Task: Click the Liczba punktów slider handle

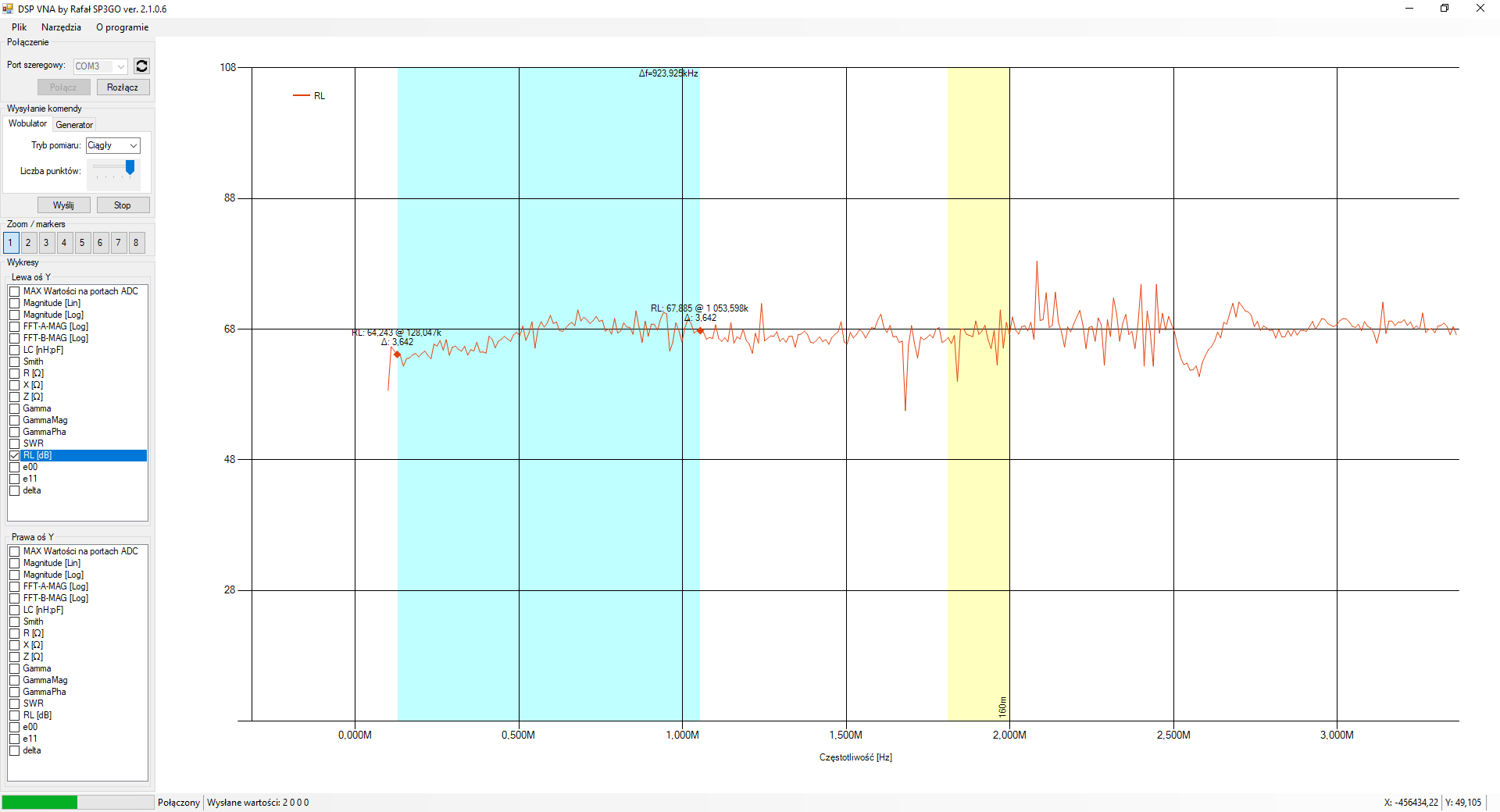Action: click(130, 167)
